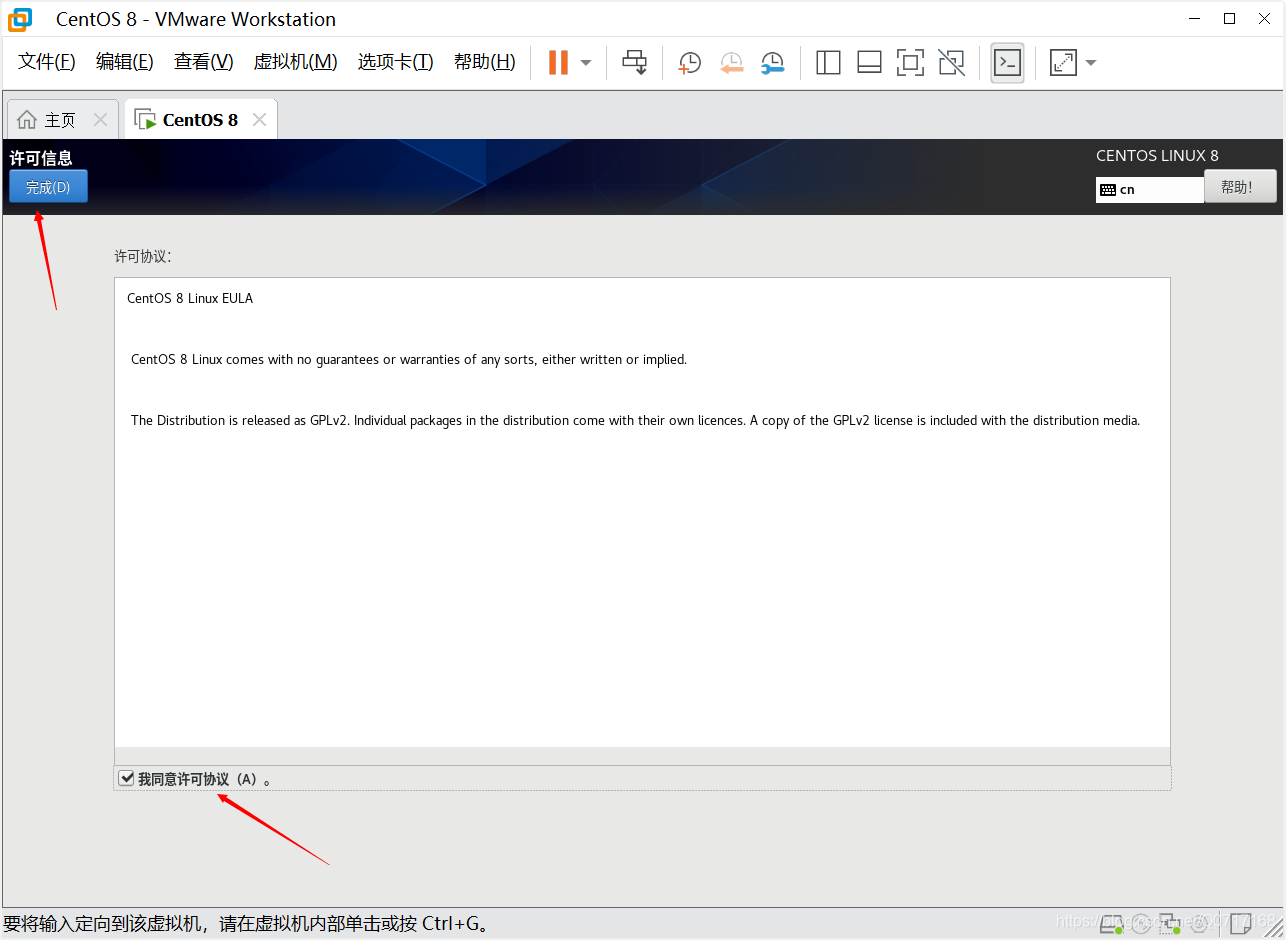
Task: Click the CentOS 8 Linux EULA heading
Action: click(190, 298)
